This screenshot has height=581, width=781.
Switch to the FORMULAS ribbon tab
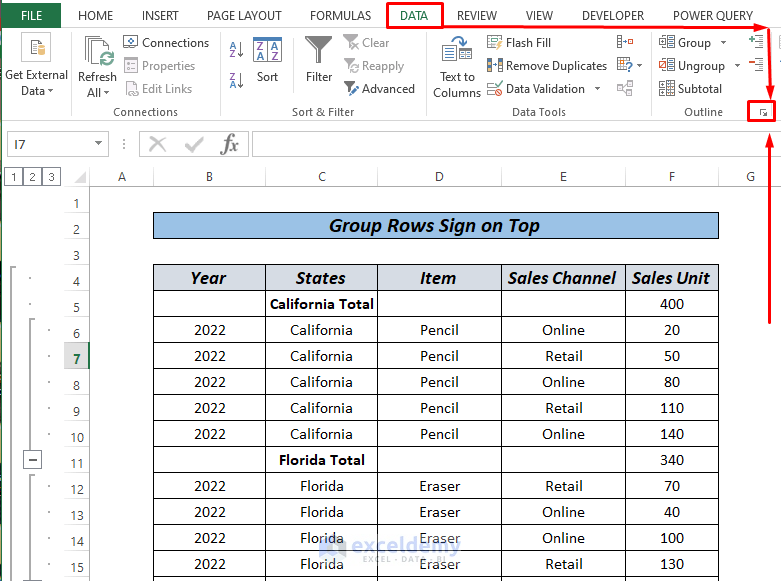tap(340, 16)
